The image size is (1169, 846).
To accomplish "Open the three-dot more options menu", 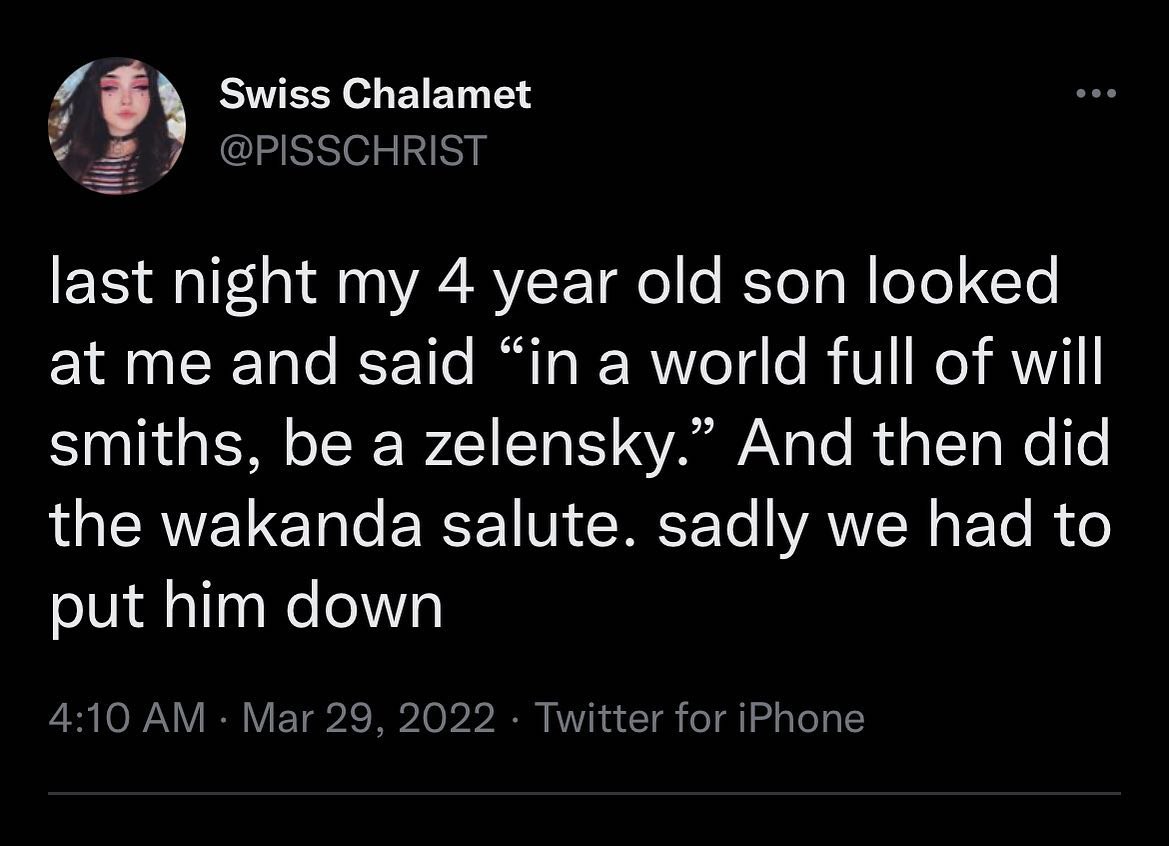I will (1095, 95).
